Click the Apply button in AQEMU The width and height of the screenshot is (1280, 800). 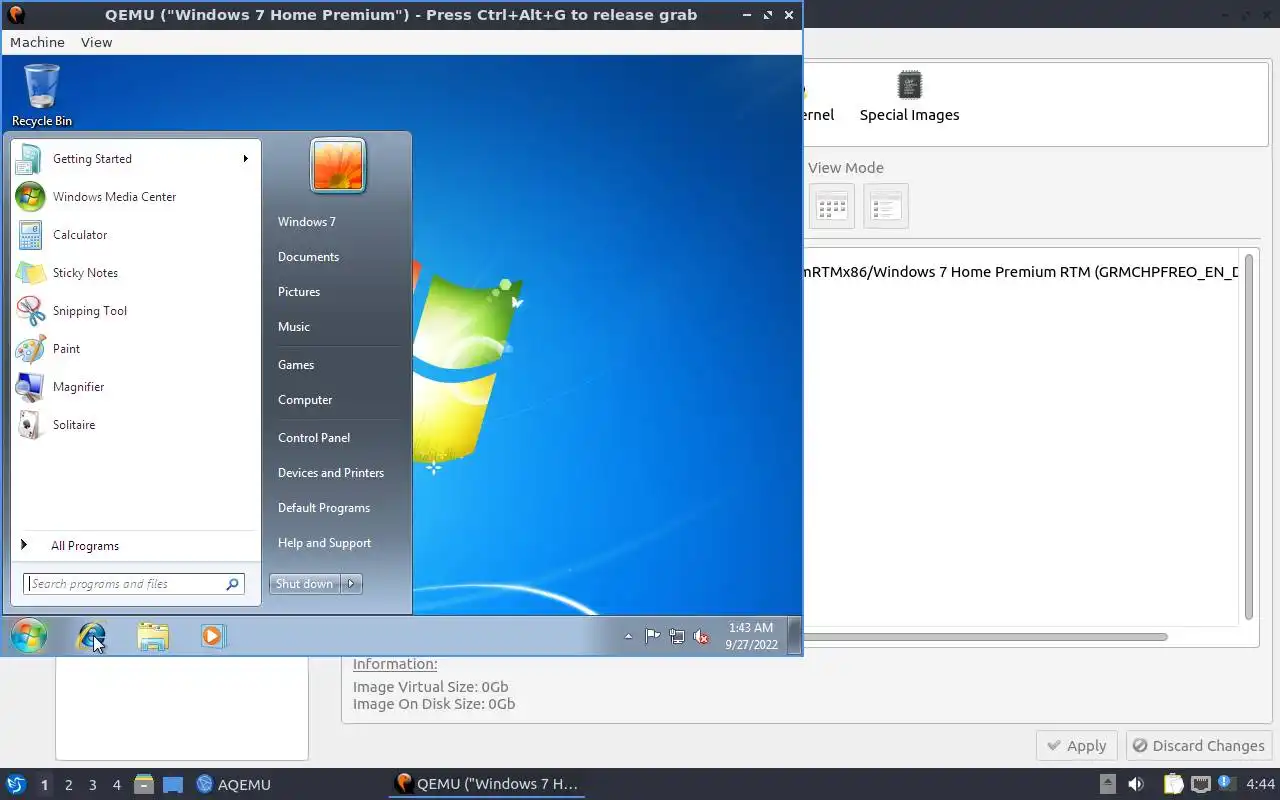click(x=1077, y=746)
